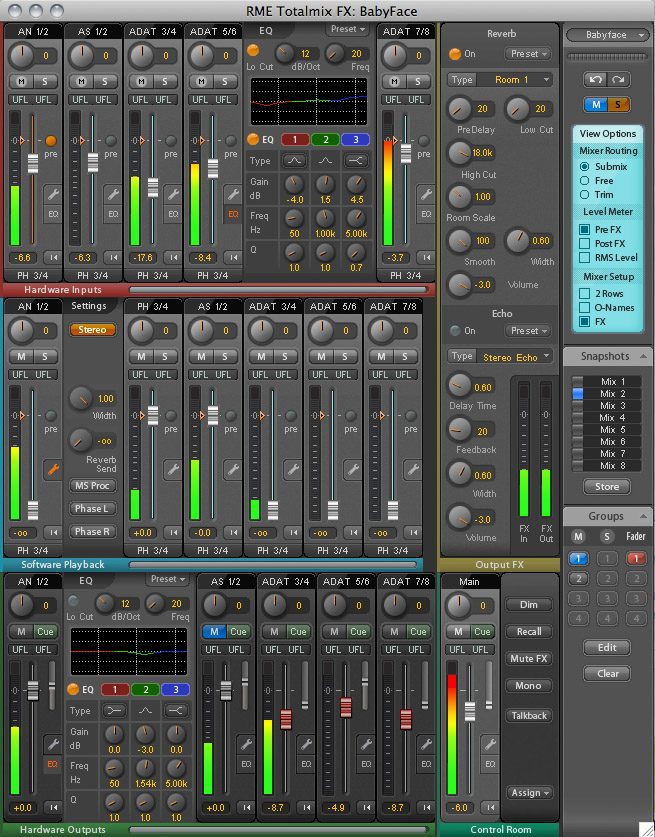This screenshot has height=837, width=655.
Task: Select snapshot Mix 5
Action: 609,429
